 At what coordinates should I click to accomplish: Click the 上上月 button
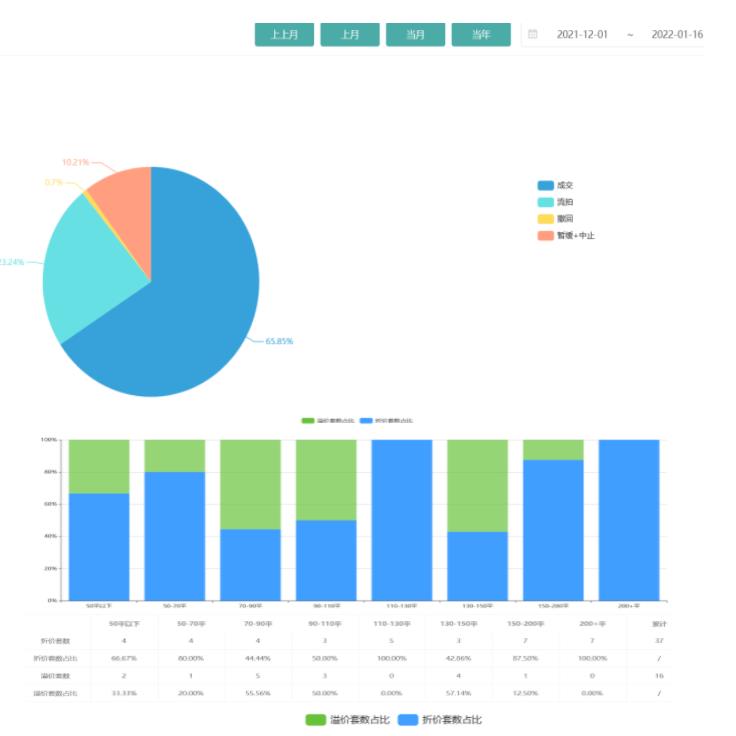[x=284, y=34]
